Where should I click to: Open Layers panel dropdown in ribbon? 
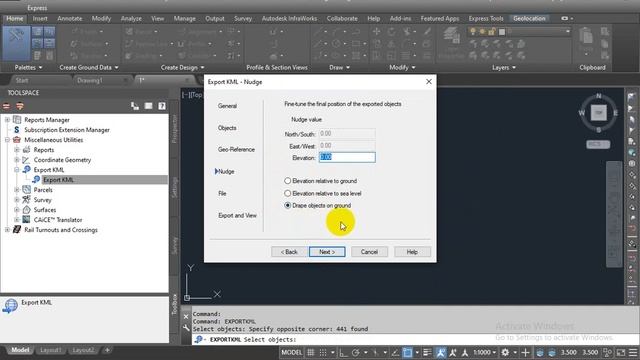(504, 67)
